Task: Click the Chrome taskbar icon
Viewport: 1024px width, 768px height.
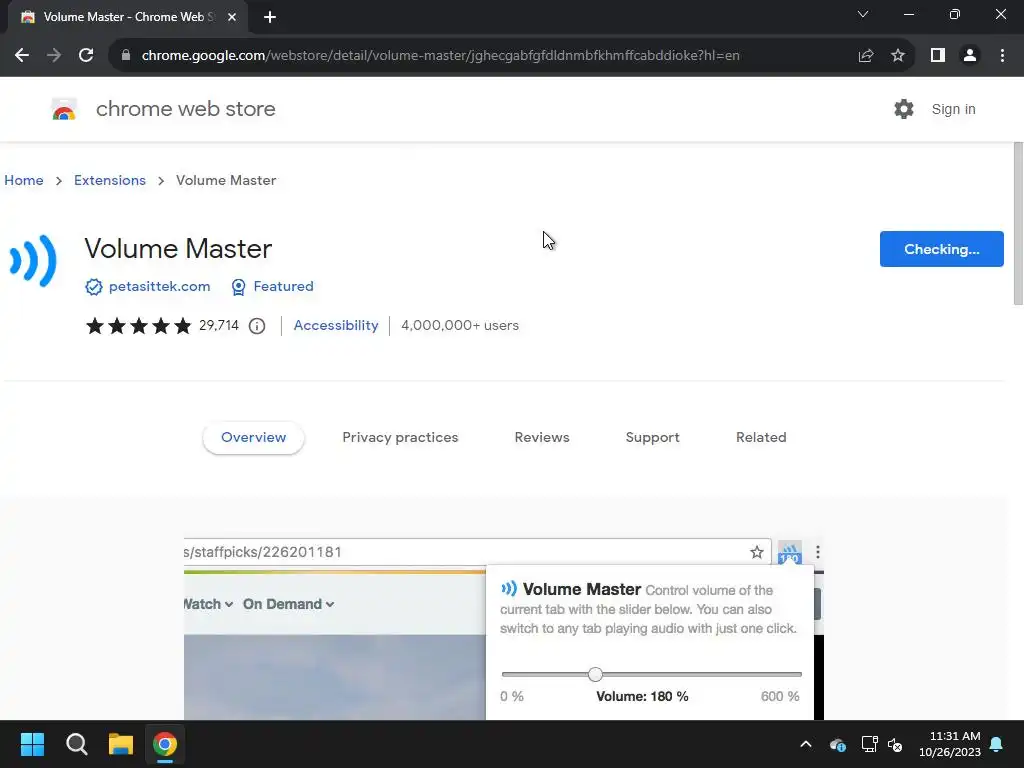Action: (x=165, y=744)
